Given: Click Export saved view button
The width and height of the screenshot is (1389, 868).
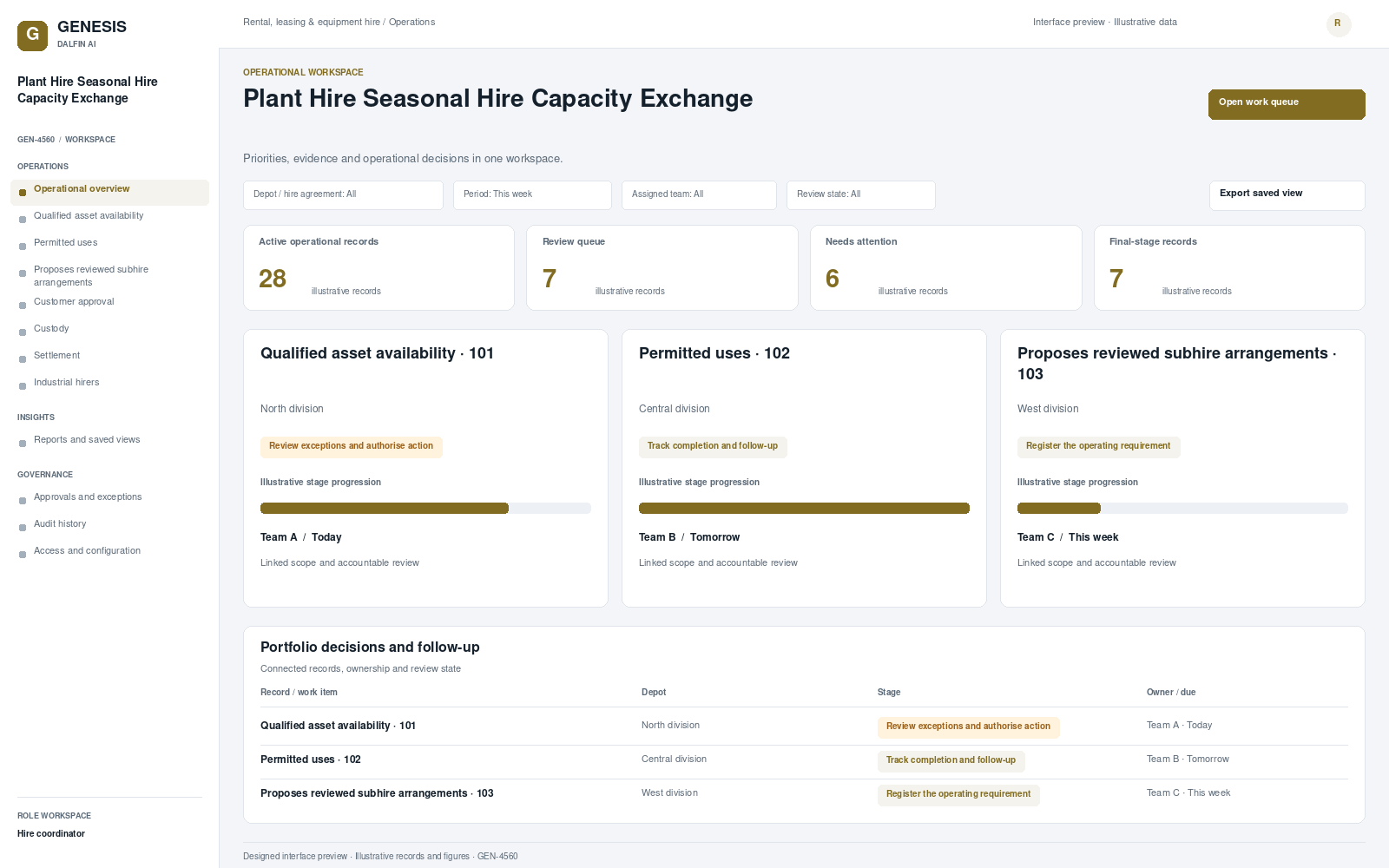Looking at the screenshot, I should click(1287, 195).
